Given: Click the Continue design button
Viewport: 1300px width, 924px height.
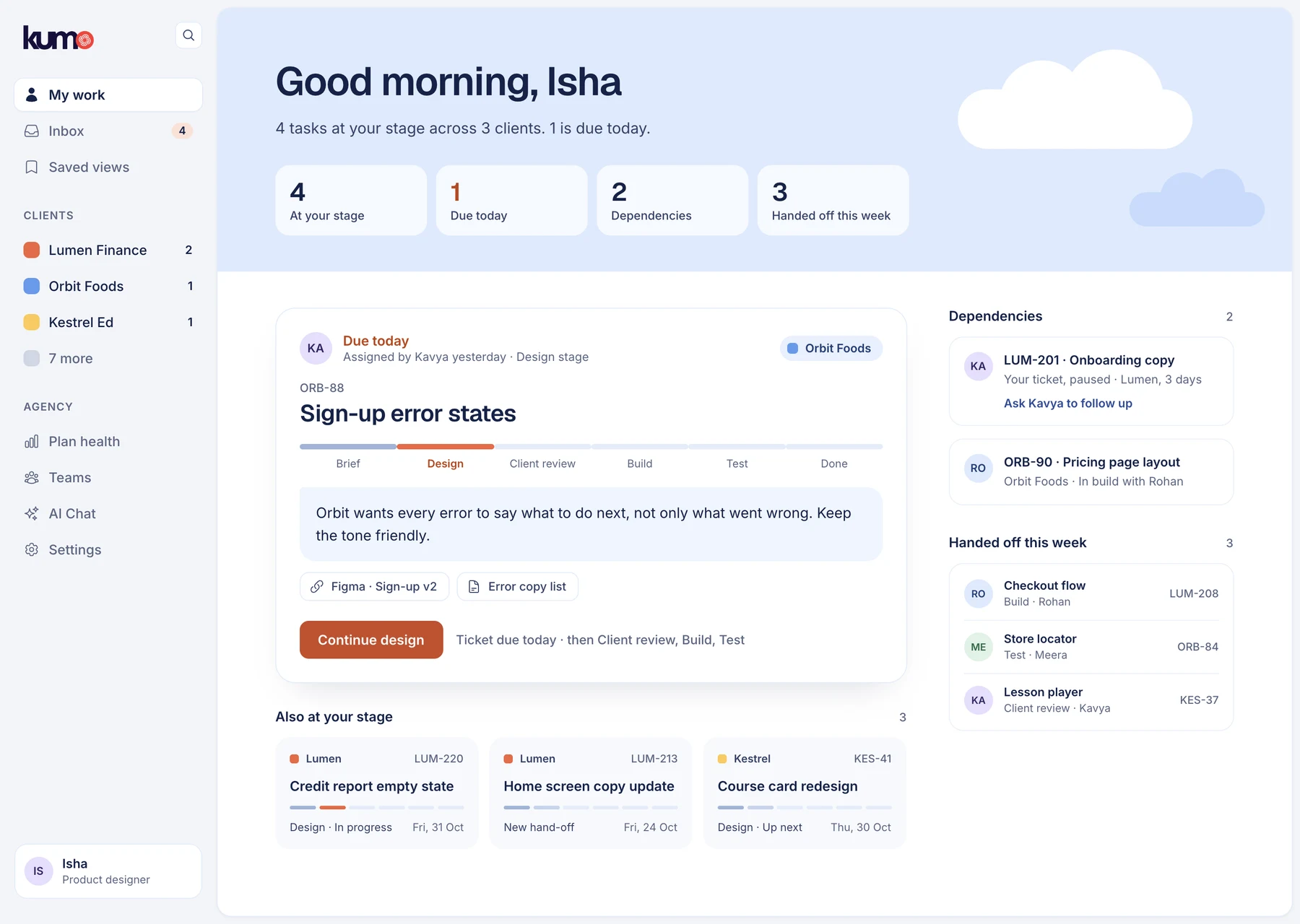Looking at the screenshot, I should coord(371,640).
